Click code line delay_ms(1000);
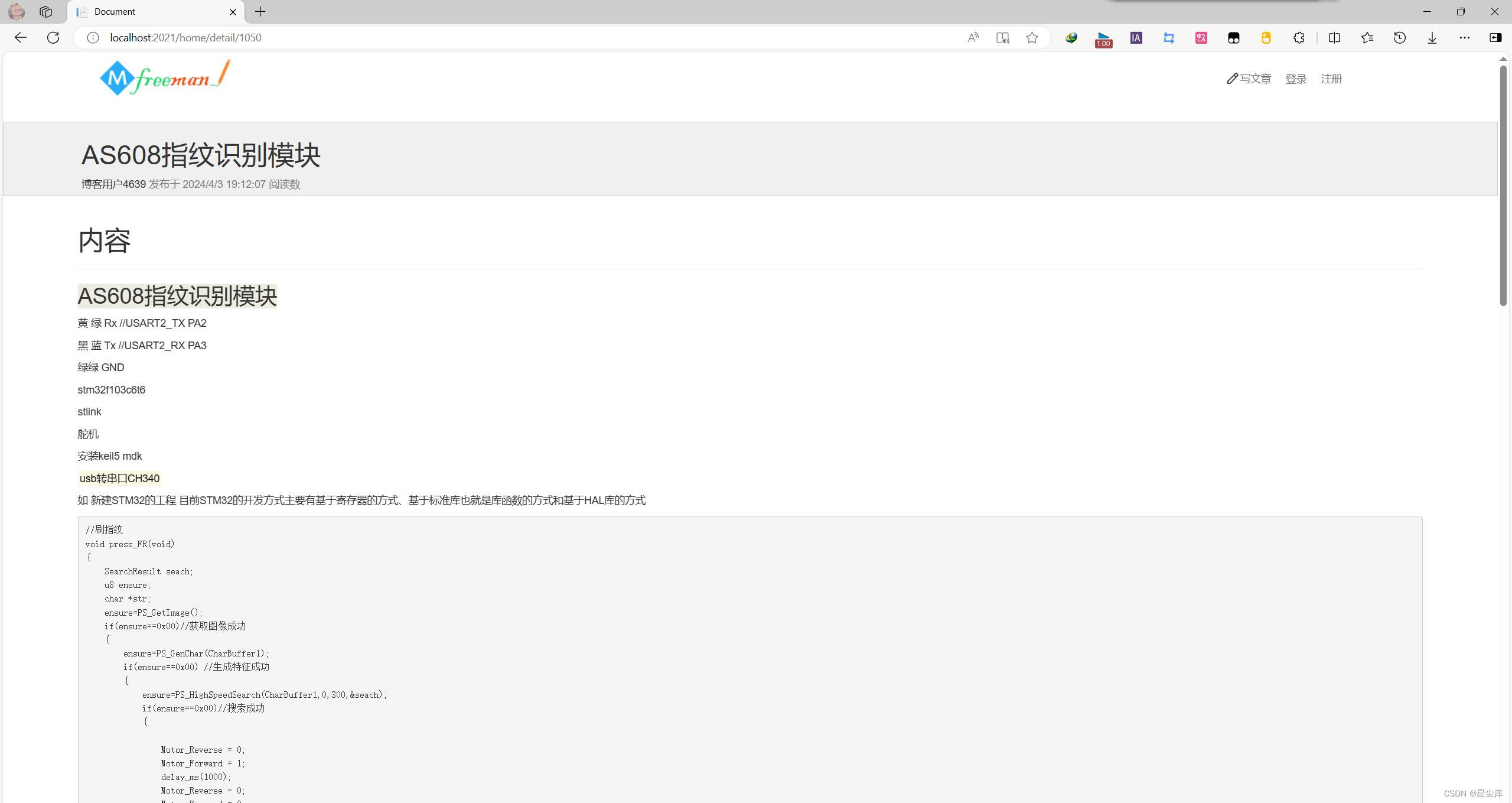Viewport: 1512px width, 803px height. (x=196, y=777)
